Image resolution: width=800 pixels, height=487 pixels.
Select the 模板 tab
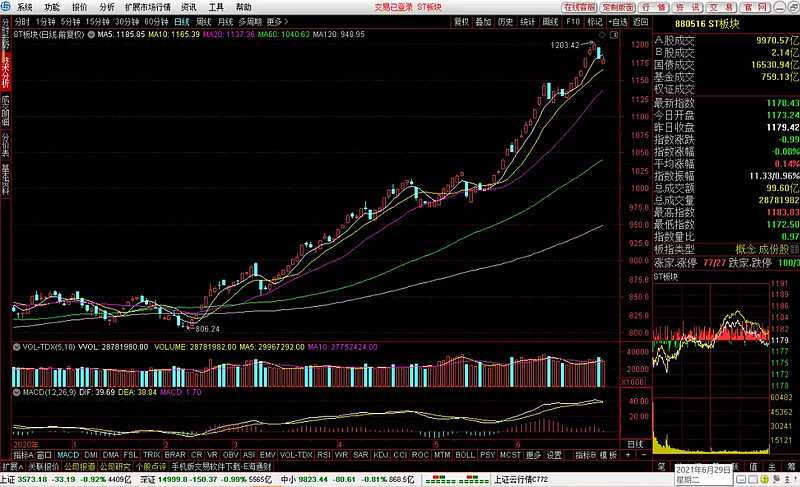(609, 455)
